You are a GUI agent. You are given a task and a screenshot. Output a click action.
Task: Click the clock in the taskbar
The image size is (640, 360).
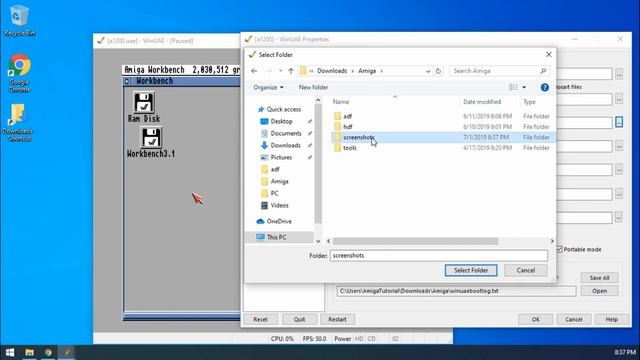pos(625,352)
